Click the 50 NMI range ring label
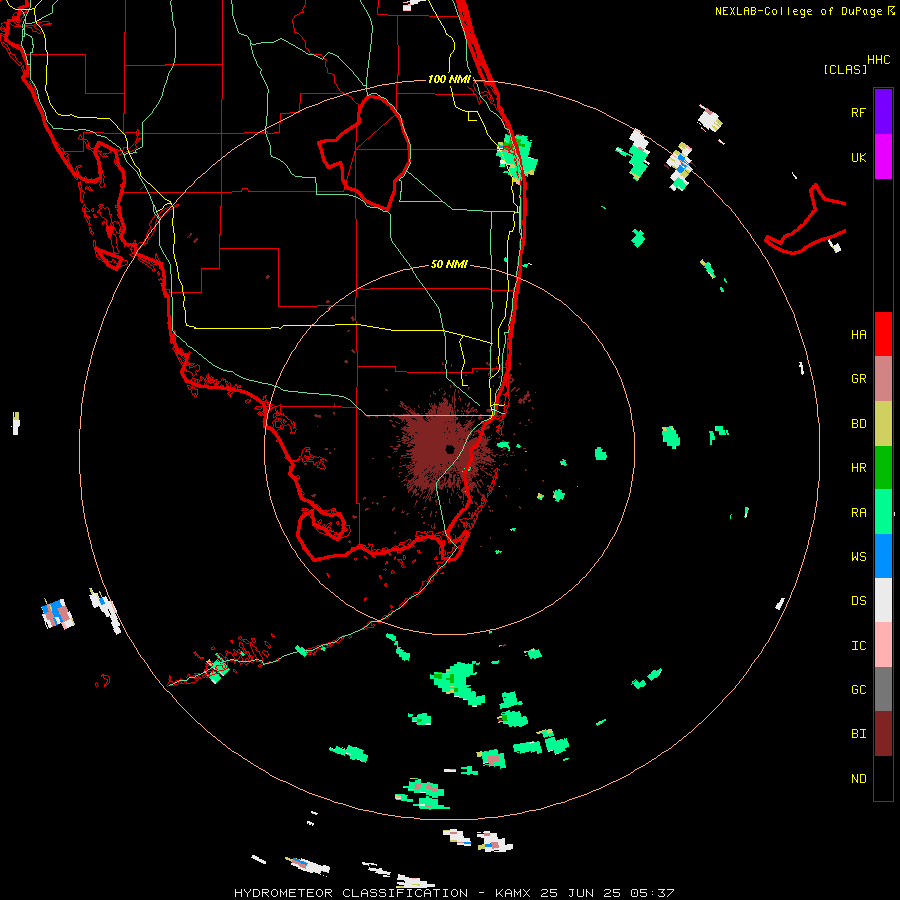Viewport: 900px width, 900px height. click(x=449, y=264)
